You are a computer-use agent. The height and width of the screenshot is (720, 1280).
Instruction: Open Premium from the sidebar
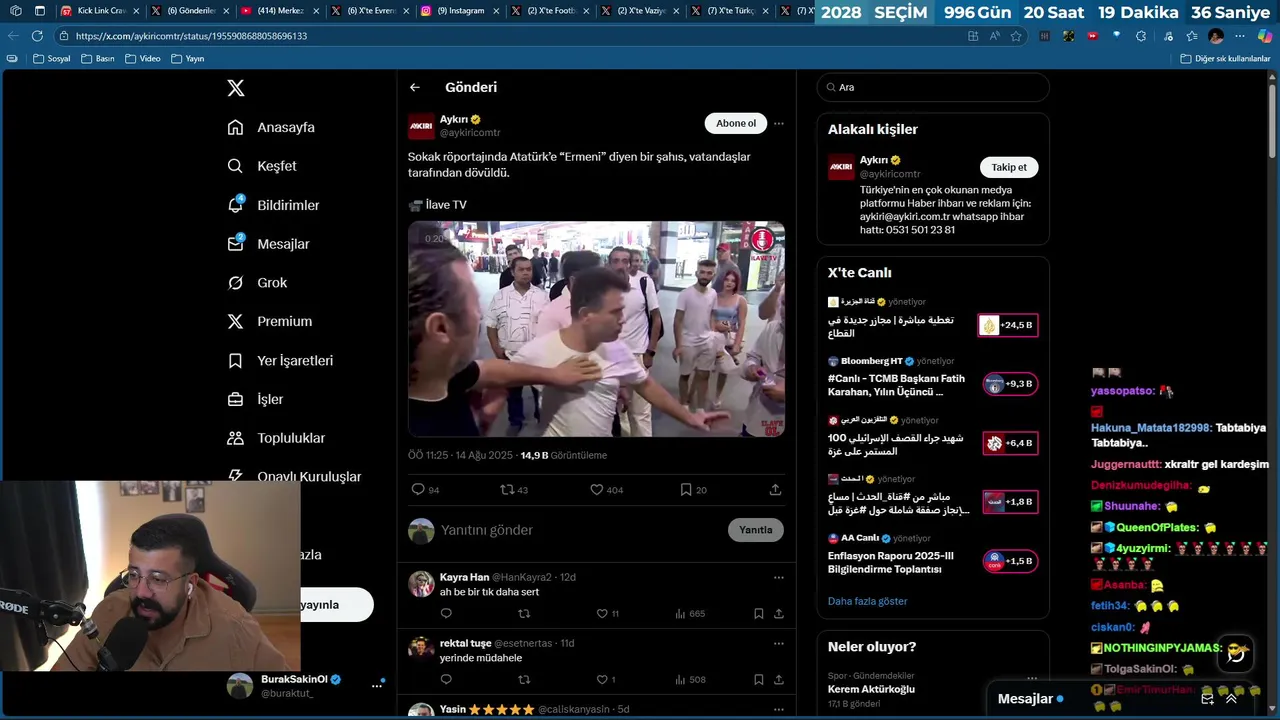click(284, 321)
